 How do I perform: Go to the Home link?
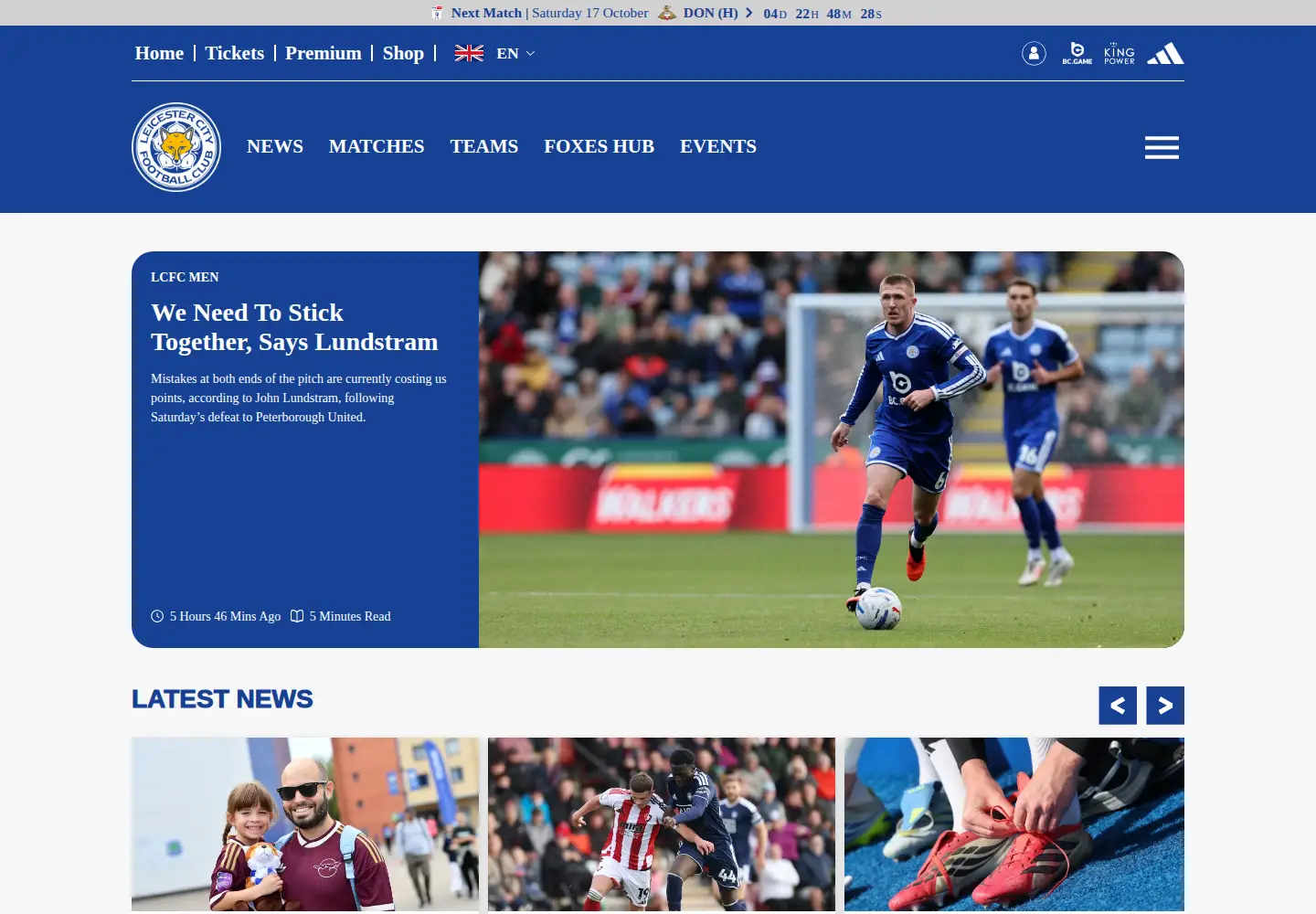pyautogui.click(x=159, y=53)
